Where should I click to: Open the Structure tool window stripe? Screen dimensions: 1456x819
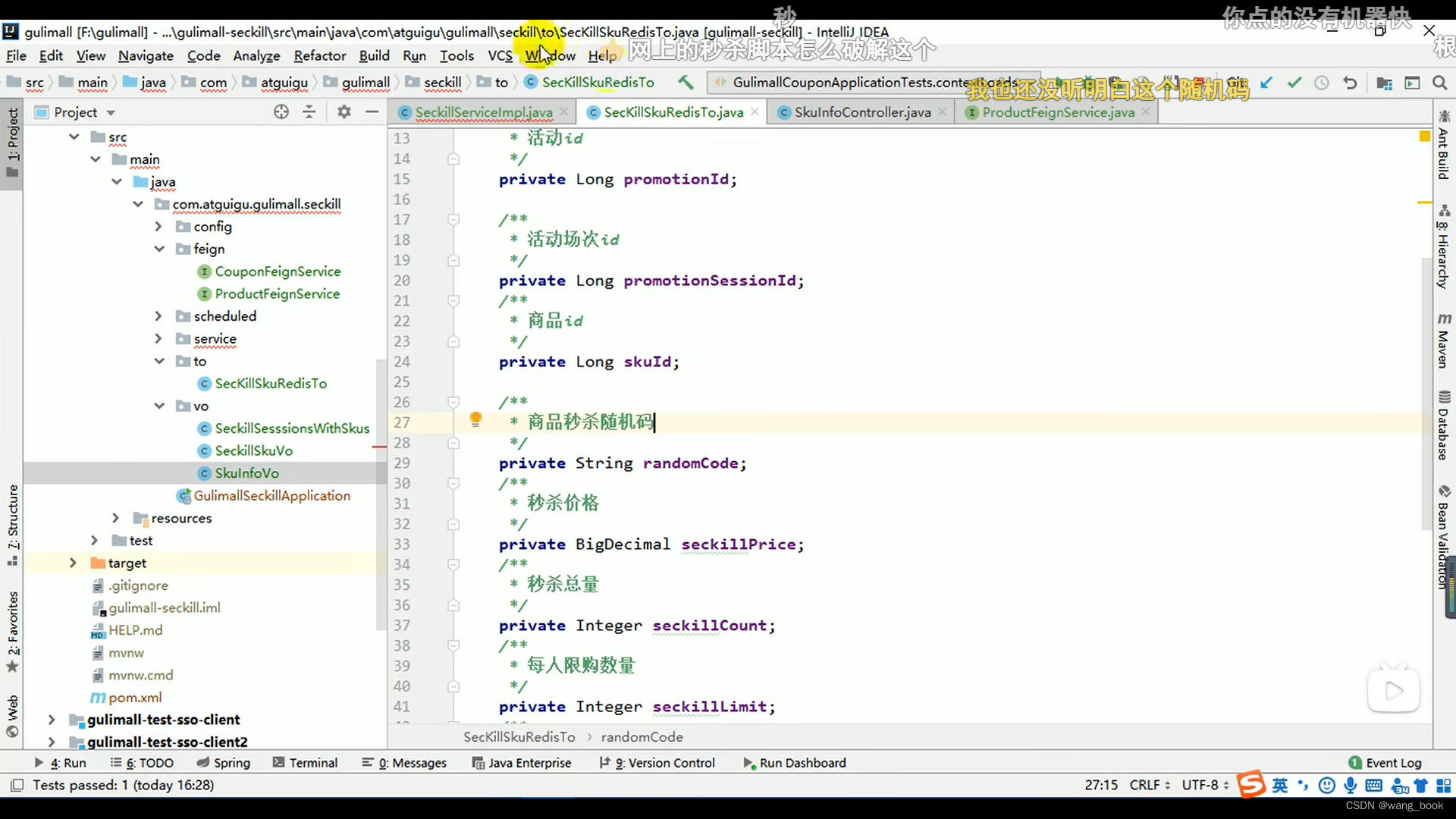coord(13,525)
